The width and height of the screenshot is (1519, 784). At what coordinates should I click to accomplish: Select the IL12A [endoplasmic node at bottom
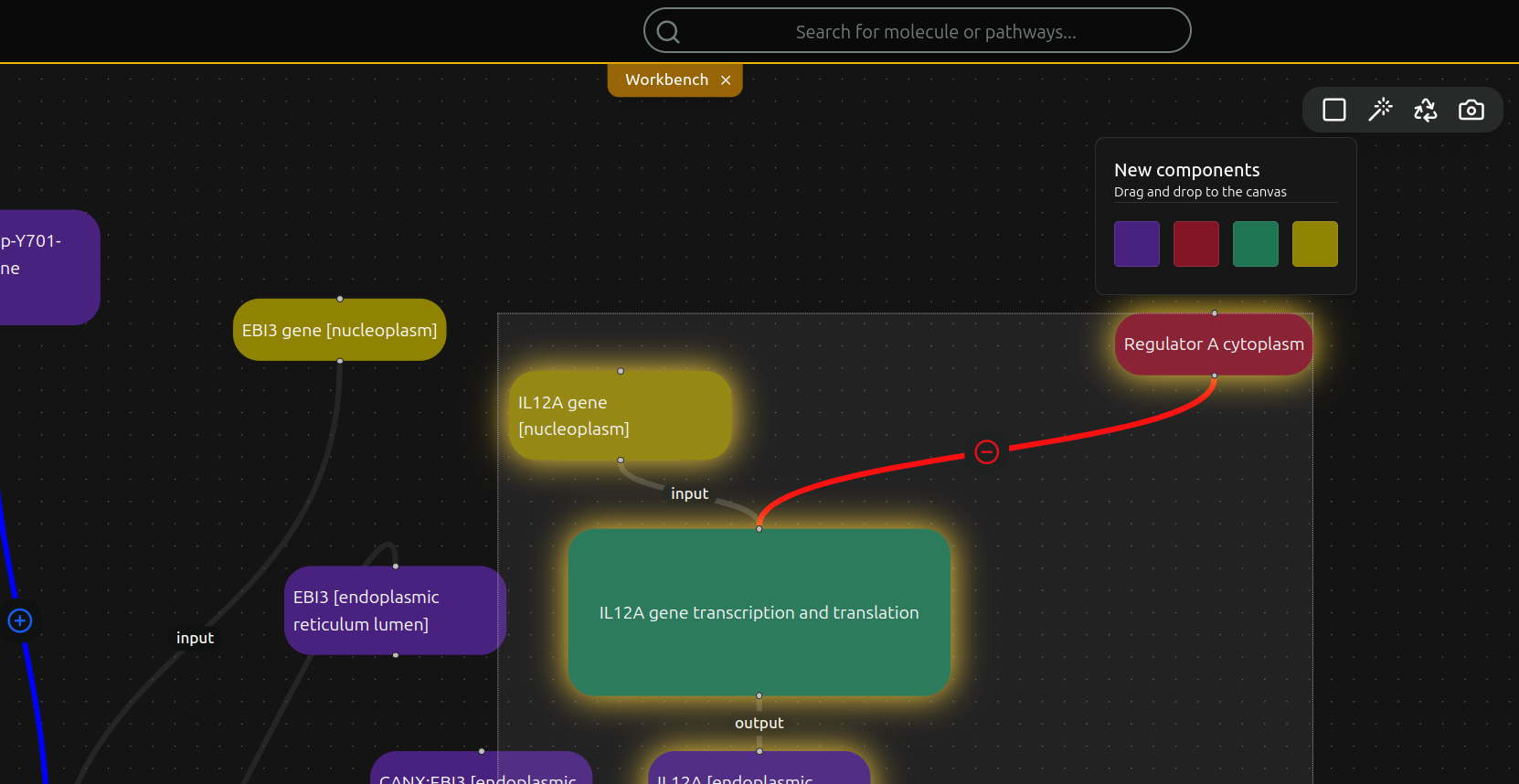tap(759, 768)
